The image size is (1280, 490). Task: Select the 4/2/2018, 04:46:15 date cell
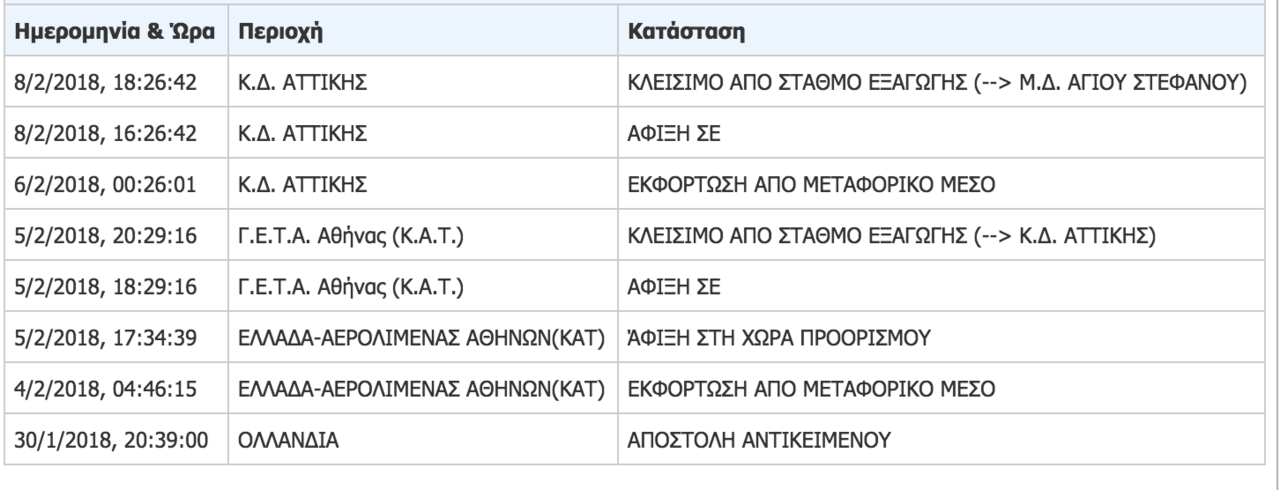point(113,388)
